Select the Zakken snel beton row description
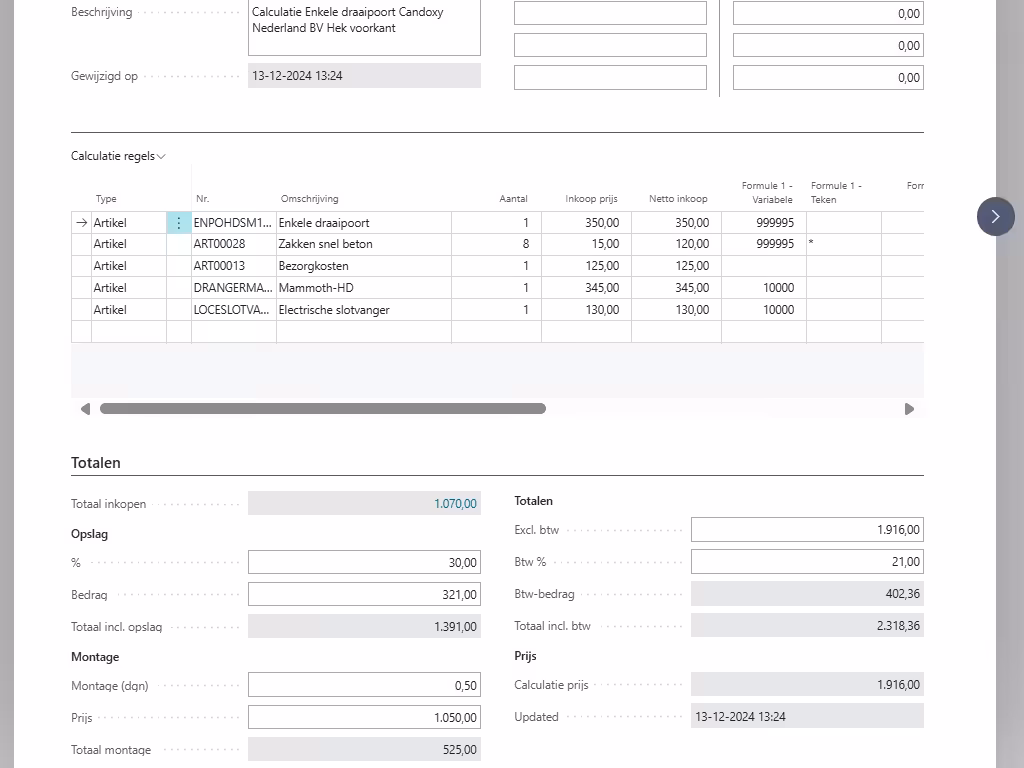 362,244
